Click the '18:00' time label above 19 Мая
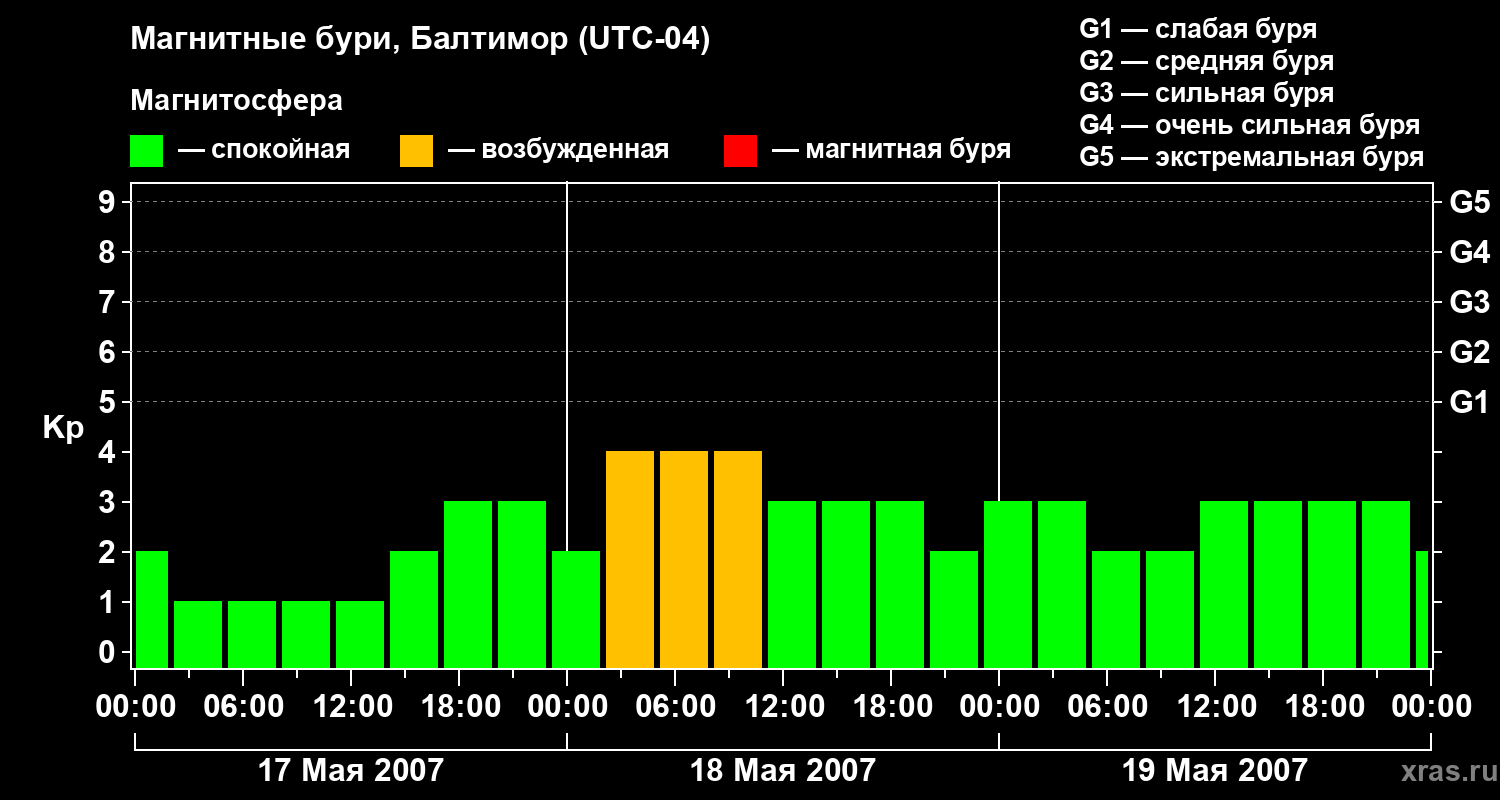The image size is (1500, 800). tap(1323, 707)
